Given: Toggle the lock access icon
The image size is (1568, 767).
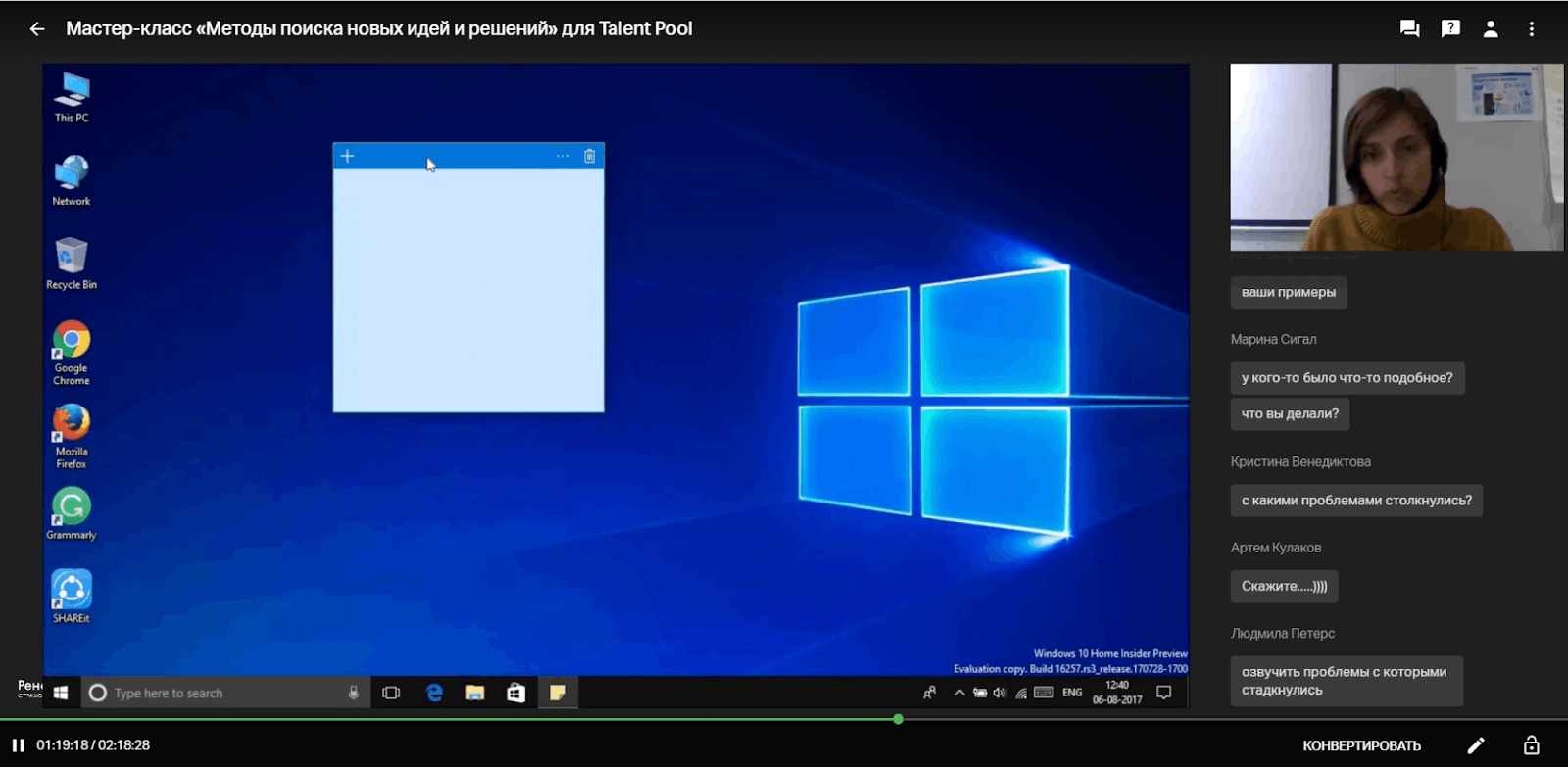Looking at the screenshot, I should (x=1531, y=745).
